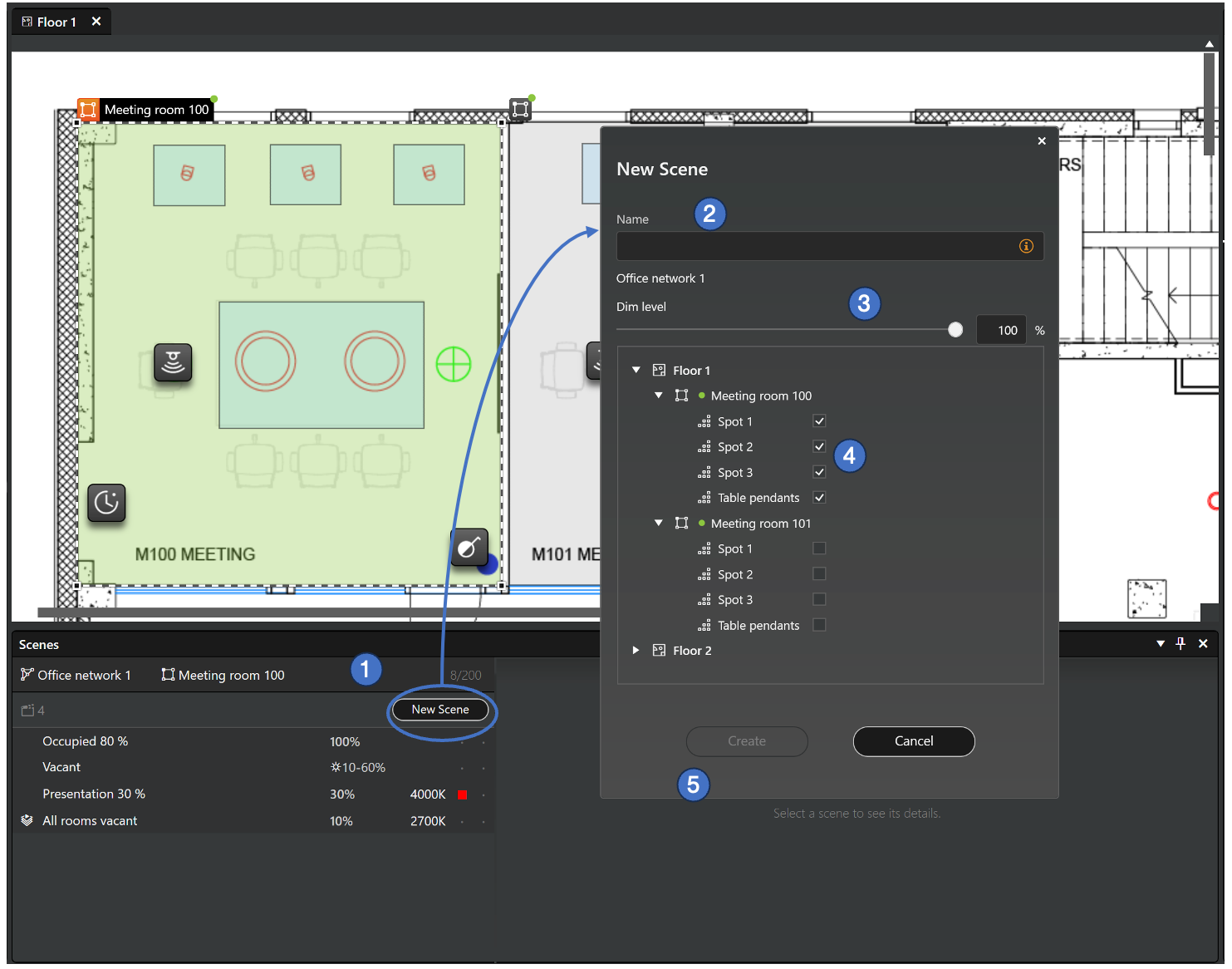Click the Office network 1 network icon

tap(27, 674)
